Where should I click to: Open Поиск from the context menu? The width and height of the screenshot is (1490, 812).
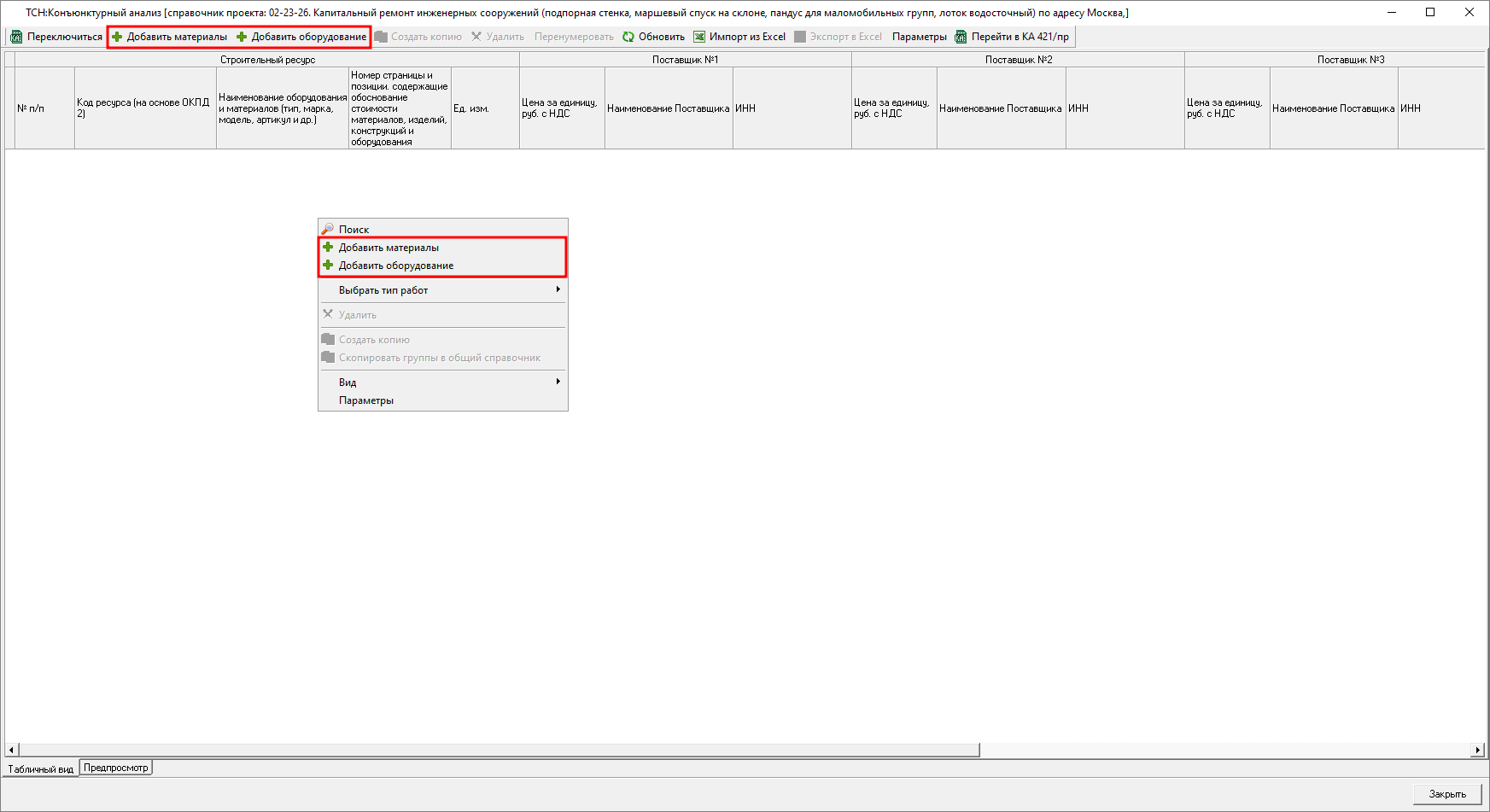point(354,230)
